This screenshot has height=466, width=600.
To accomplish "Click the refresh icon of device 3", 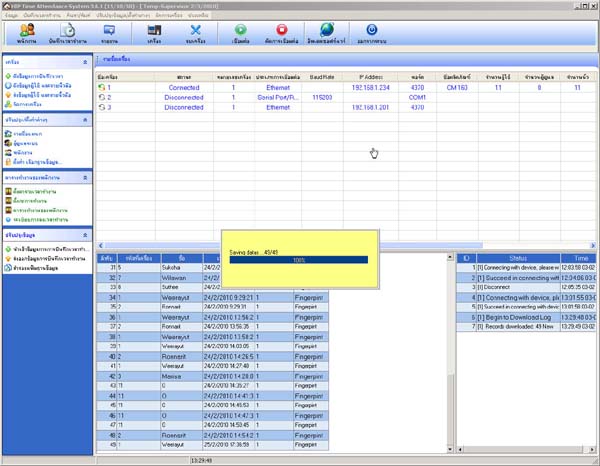I will pos(102,108).
